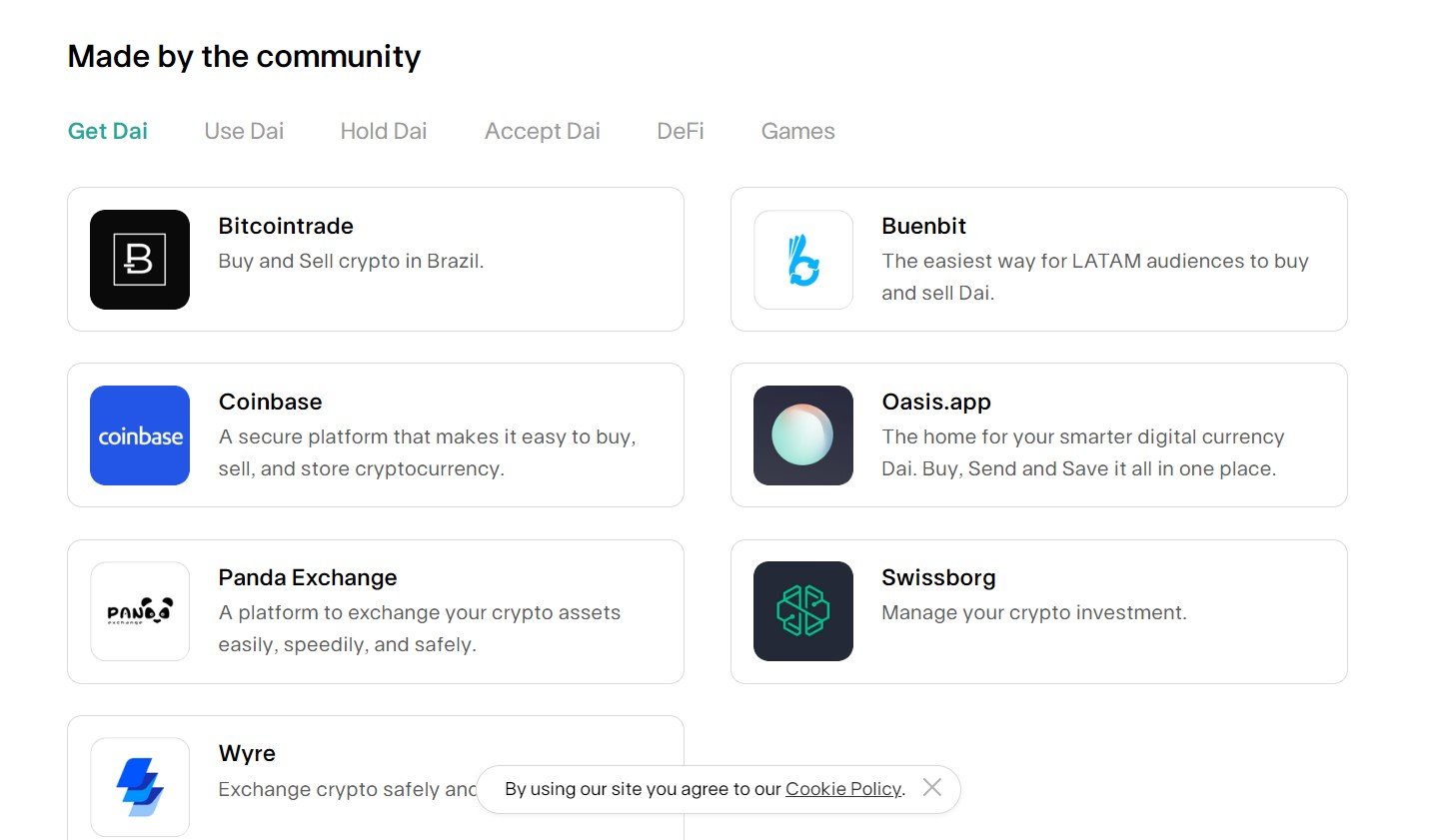This screenshot has height=840, width=1444.
Task: Open the Accept Dai tab
Action: click(x=543, y=131)
